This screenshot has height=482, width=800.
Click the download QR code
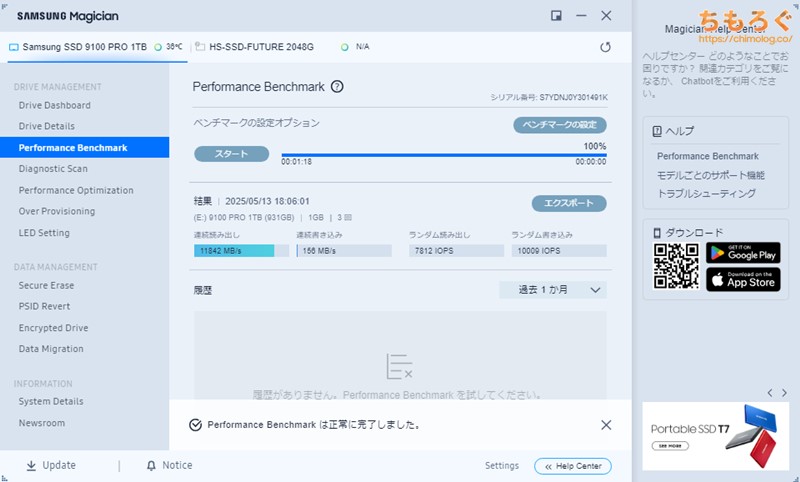[676, 266]
